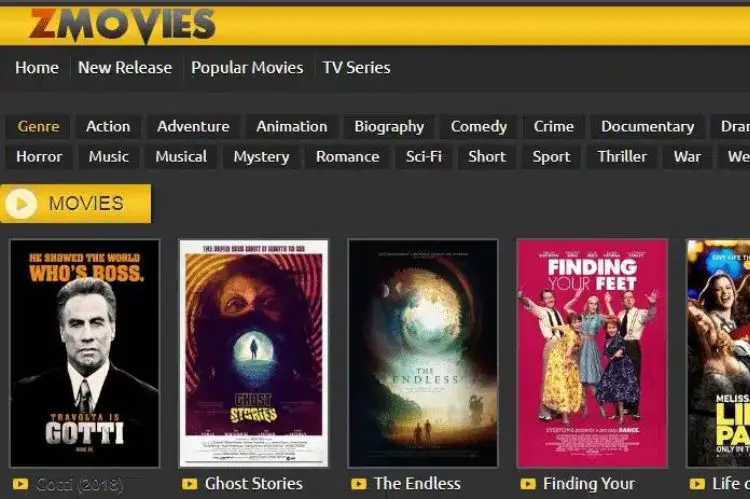Viewport: 750px width, 499px height.
Task: Browse Romance genre
Action: 347,156
